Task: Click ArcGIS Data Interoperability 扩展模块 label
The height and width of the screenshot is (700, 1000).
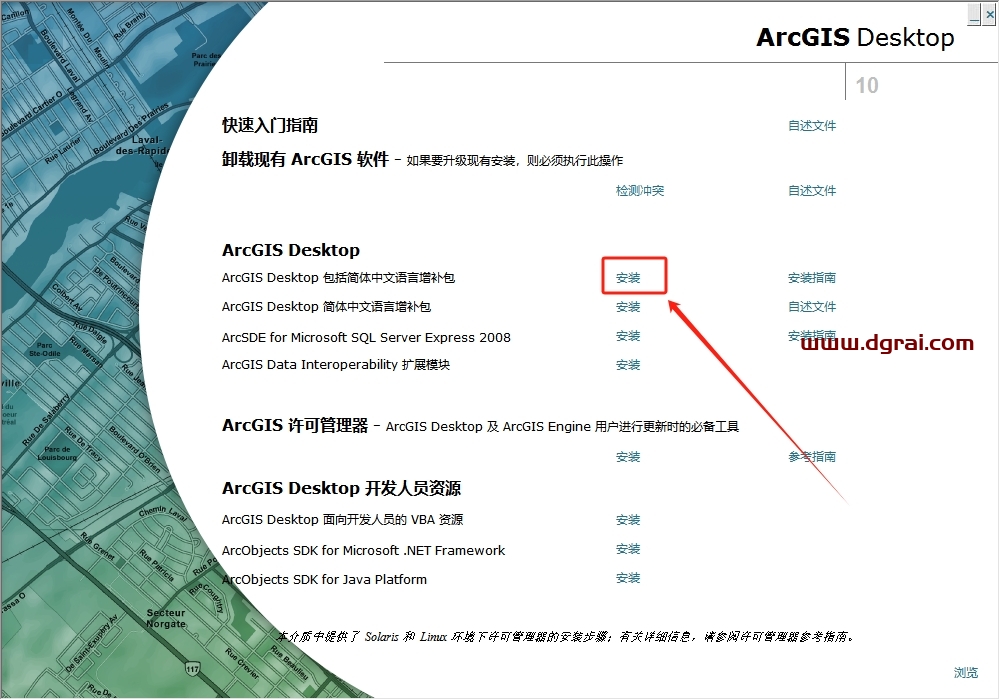Action: coord(335,365)
